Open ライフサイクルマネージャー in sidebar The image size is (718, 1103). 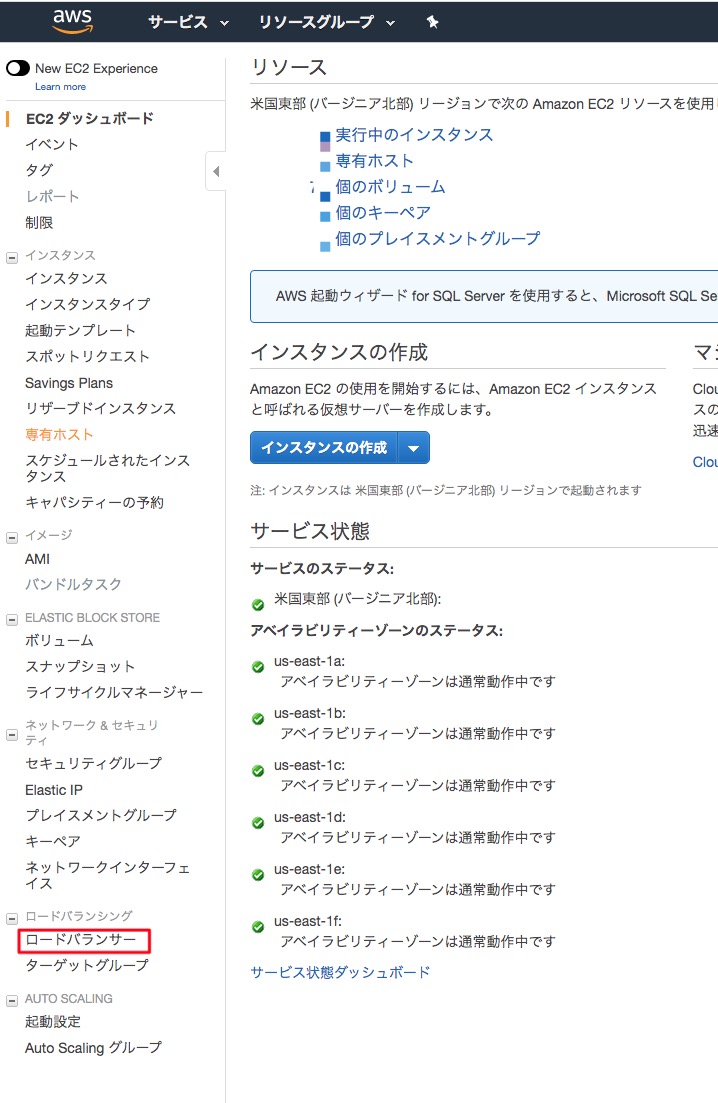114,693
